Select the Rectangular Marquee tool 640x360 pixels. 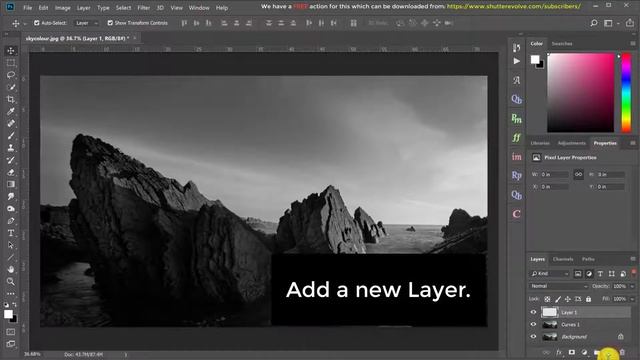tap(11, 63)
